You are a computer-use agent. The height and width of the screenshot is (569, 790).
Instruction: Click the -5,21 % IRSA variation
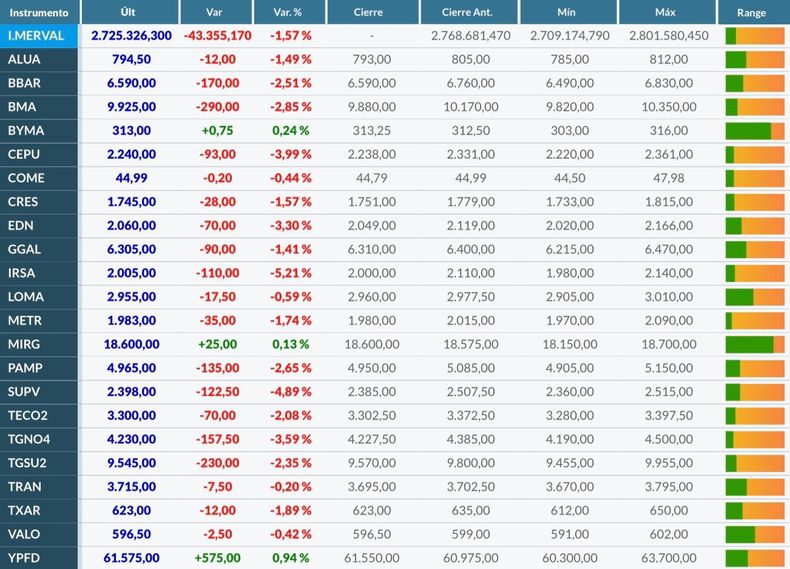[291, 273]
